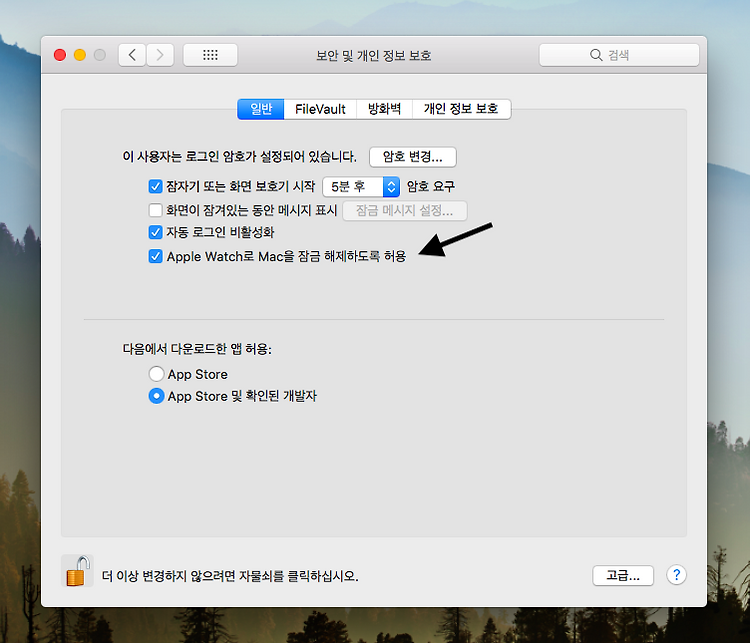Viewport: 750px width, 643px height.
Task: Uncheck Apple Watch로 Mac을 잠금 해제하도록 허용
Action: (155, 256)
